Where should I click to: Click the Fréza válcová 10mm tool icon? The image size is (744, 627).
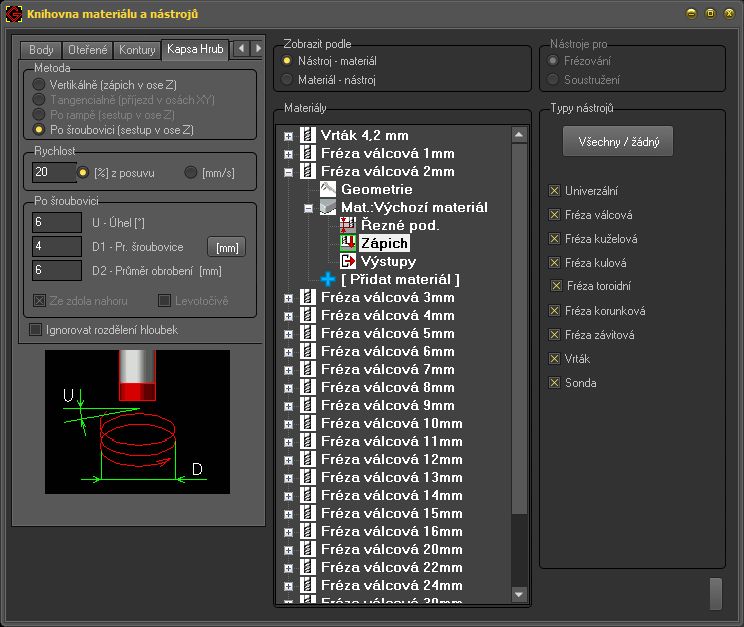(309, 423)
